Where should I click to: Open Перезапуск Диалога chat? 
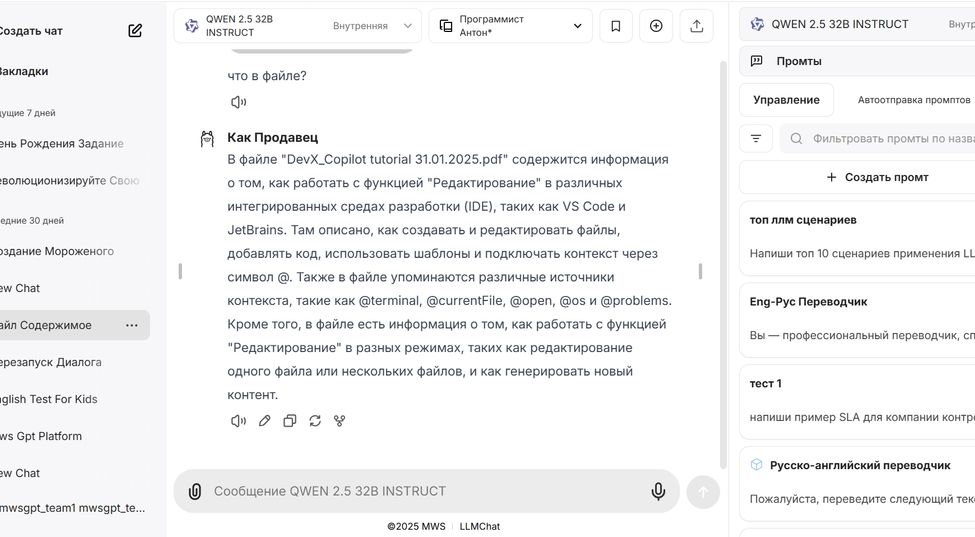50,362
